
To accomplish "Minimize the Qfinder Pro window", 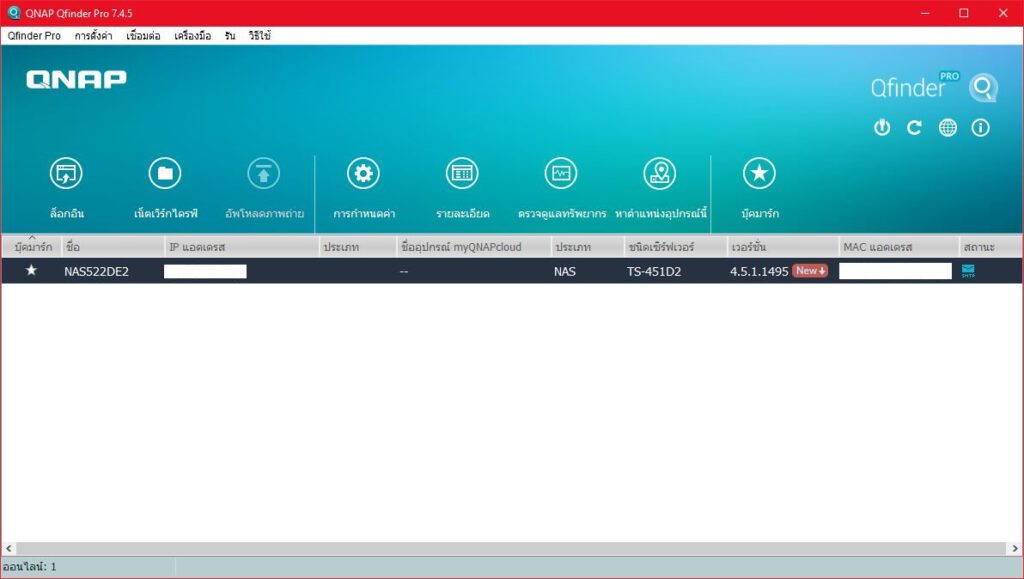I will pos(925,13).
